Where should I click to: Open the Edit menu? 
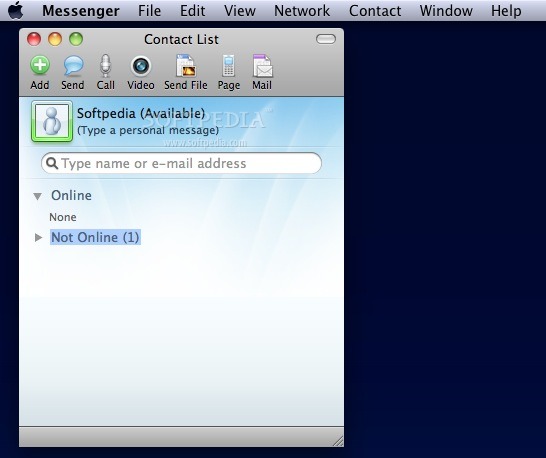192,11
